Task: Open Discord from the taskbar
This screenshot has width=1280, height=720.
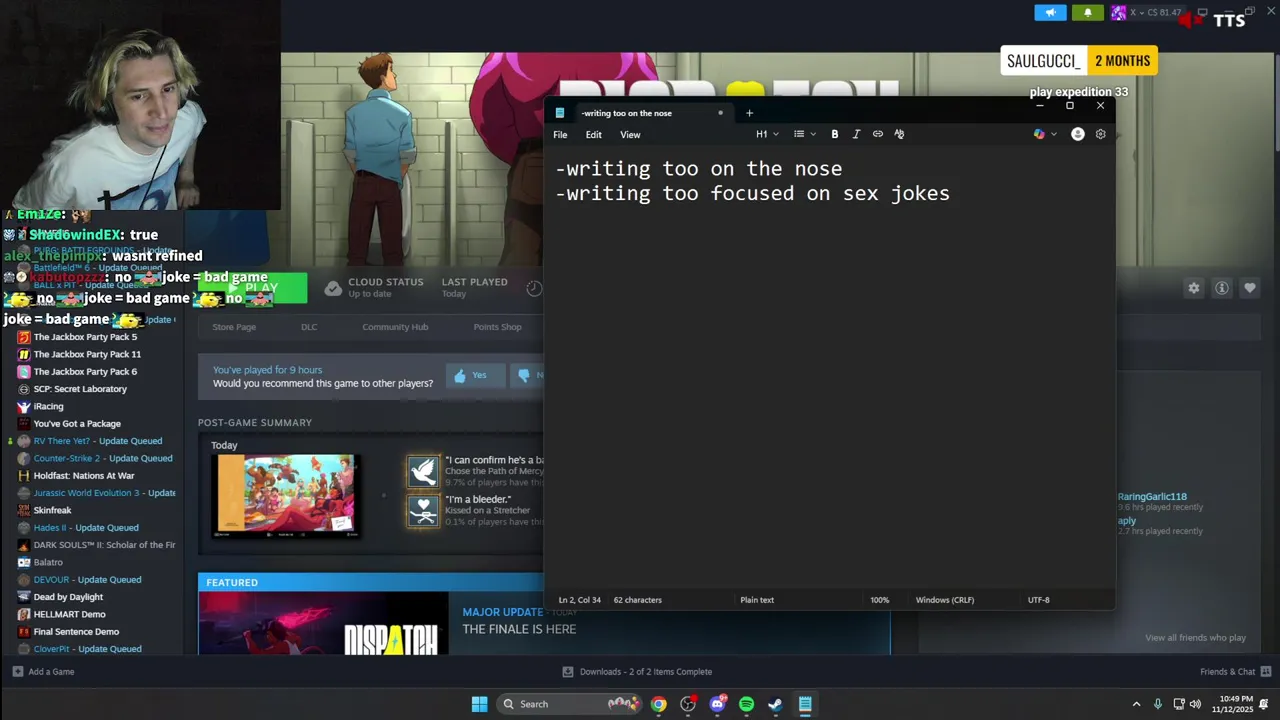Action: (x=717, y=704)
